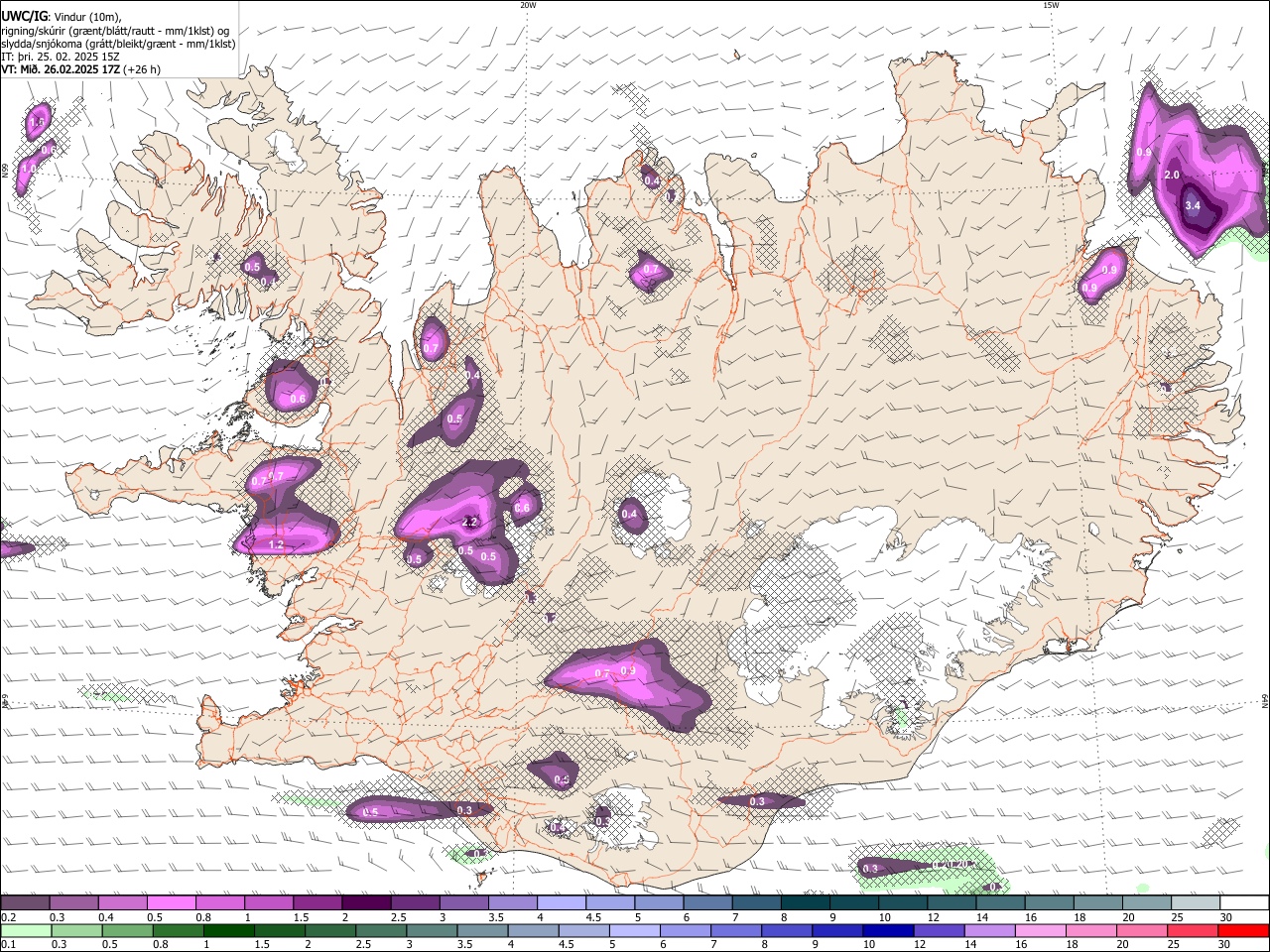Click the 20W longitude label at the top
1270x952 pixels.
(x=528, y=5)
